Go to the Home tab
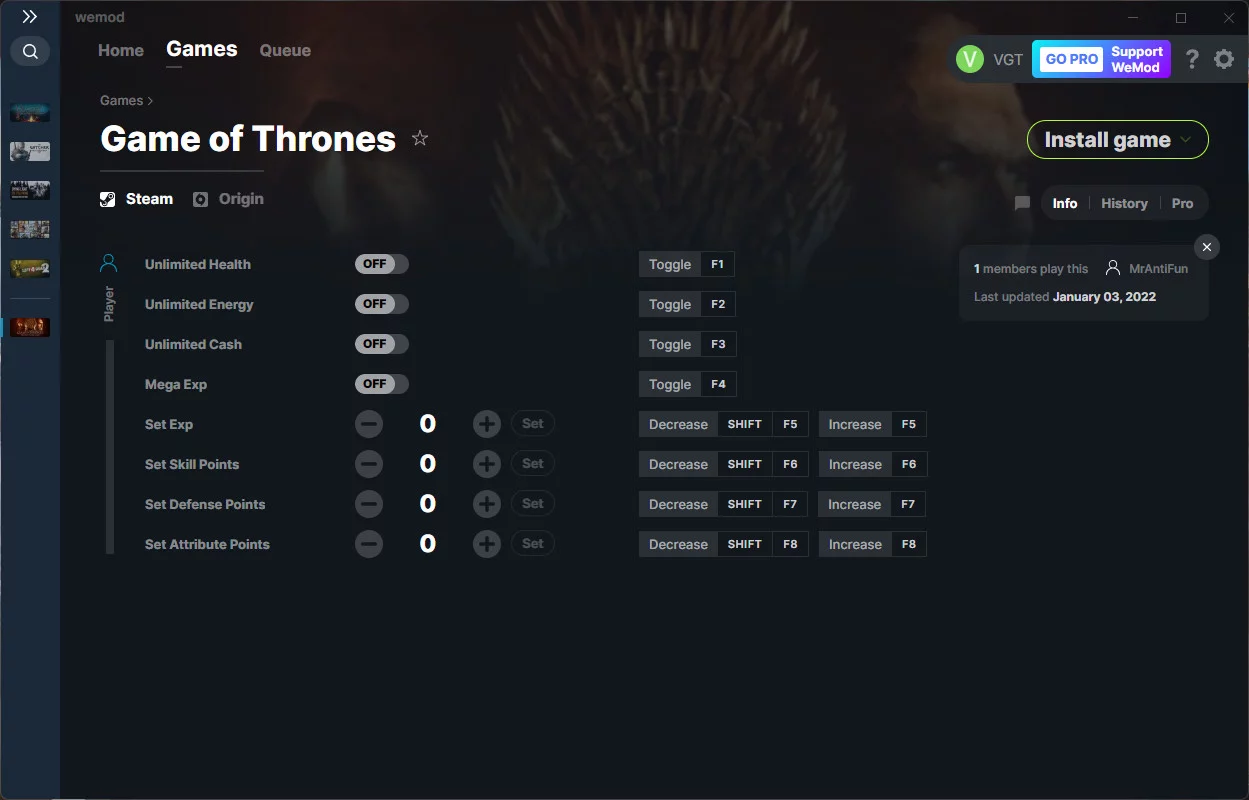Viewport: 1249px width, 800px height. (121, 50)
